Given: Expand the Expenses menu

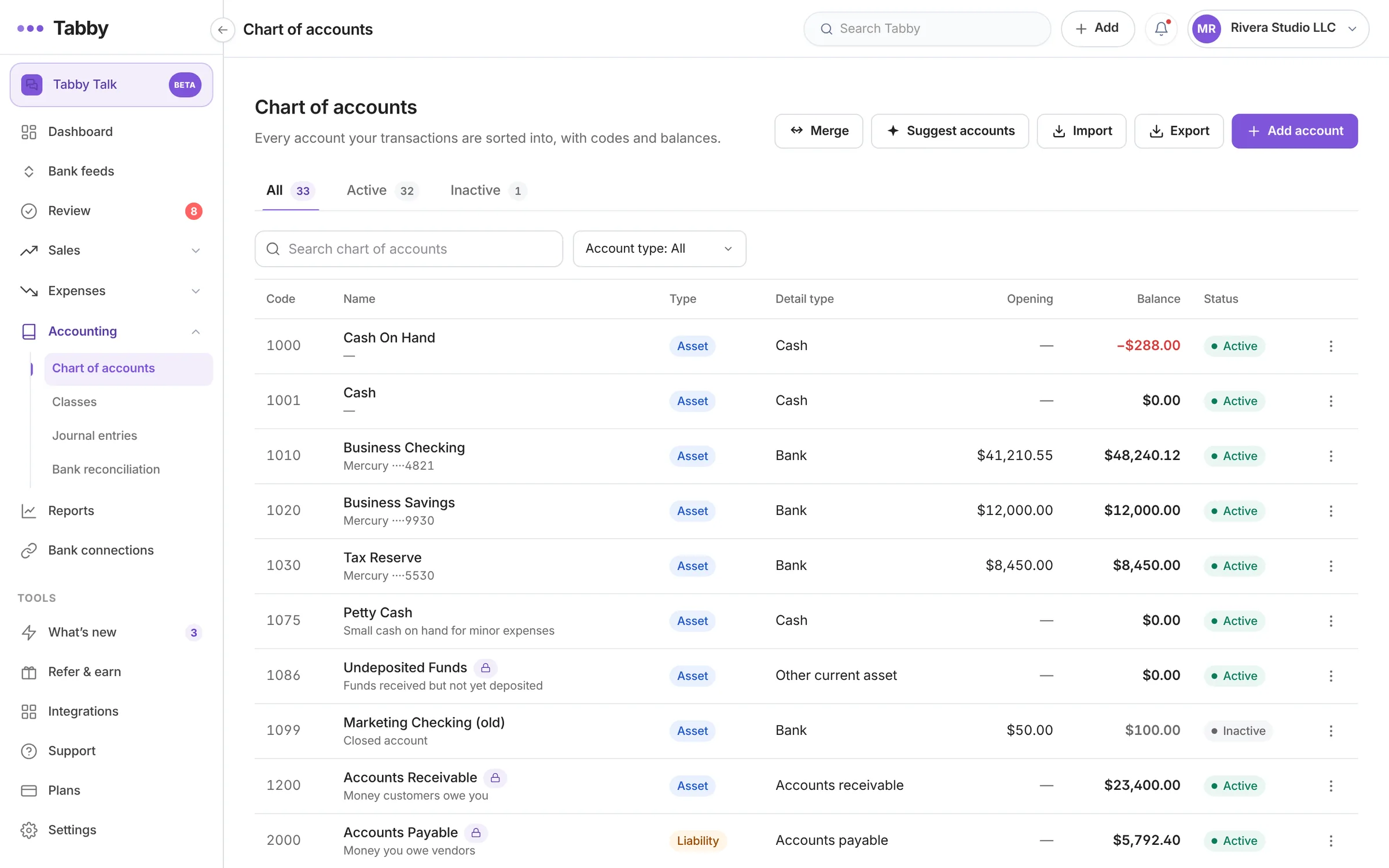Looking at the screenshot, I should [x=111, y=291].
